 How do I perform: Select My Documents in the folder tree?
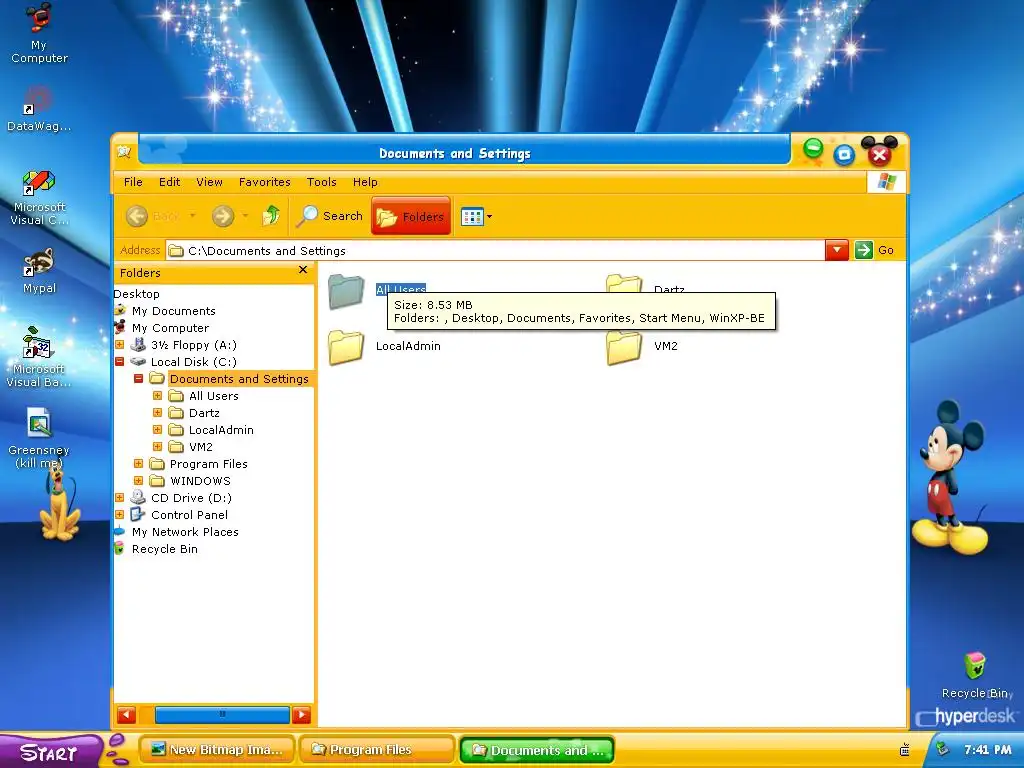click(174, 311)
